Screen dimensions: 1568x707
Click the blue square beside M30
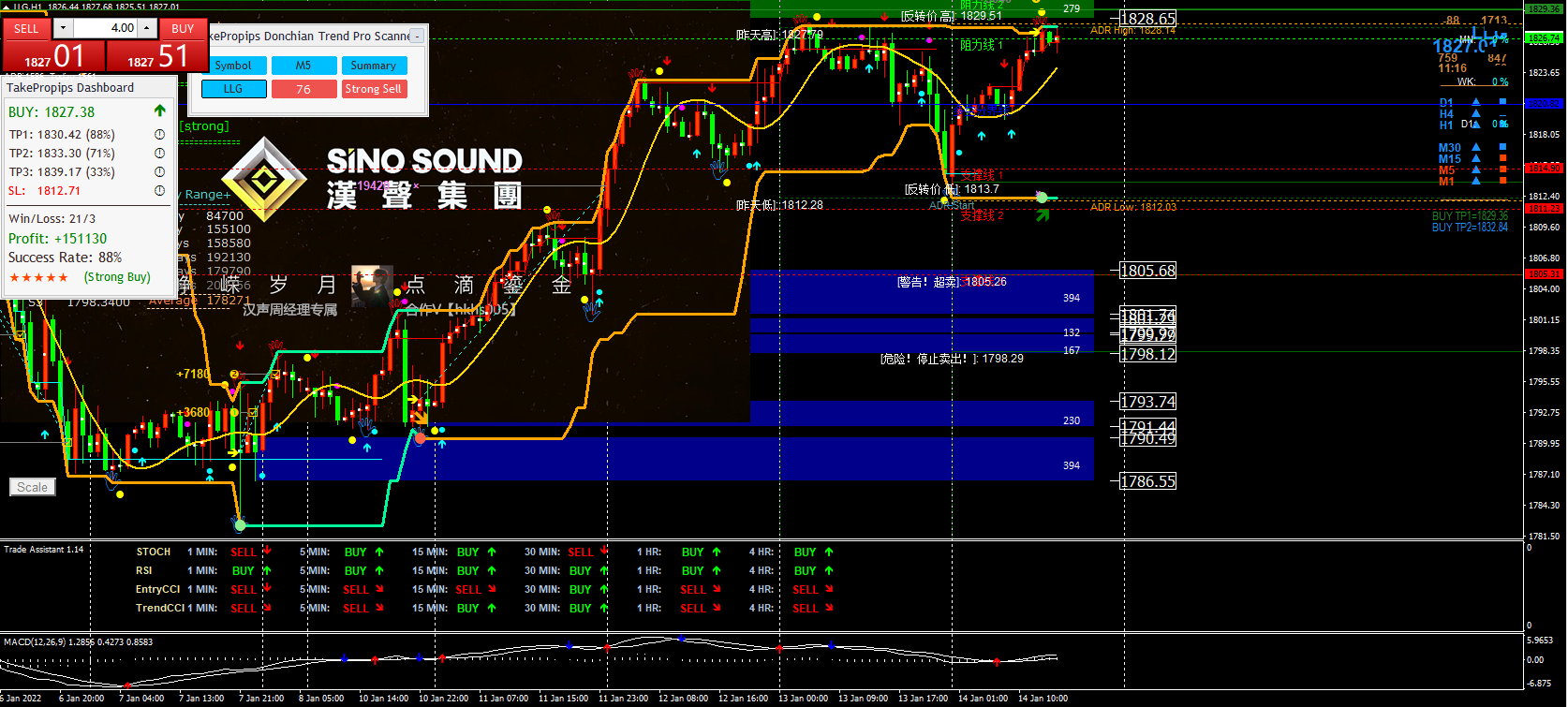(x=1503, y=147)
